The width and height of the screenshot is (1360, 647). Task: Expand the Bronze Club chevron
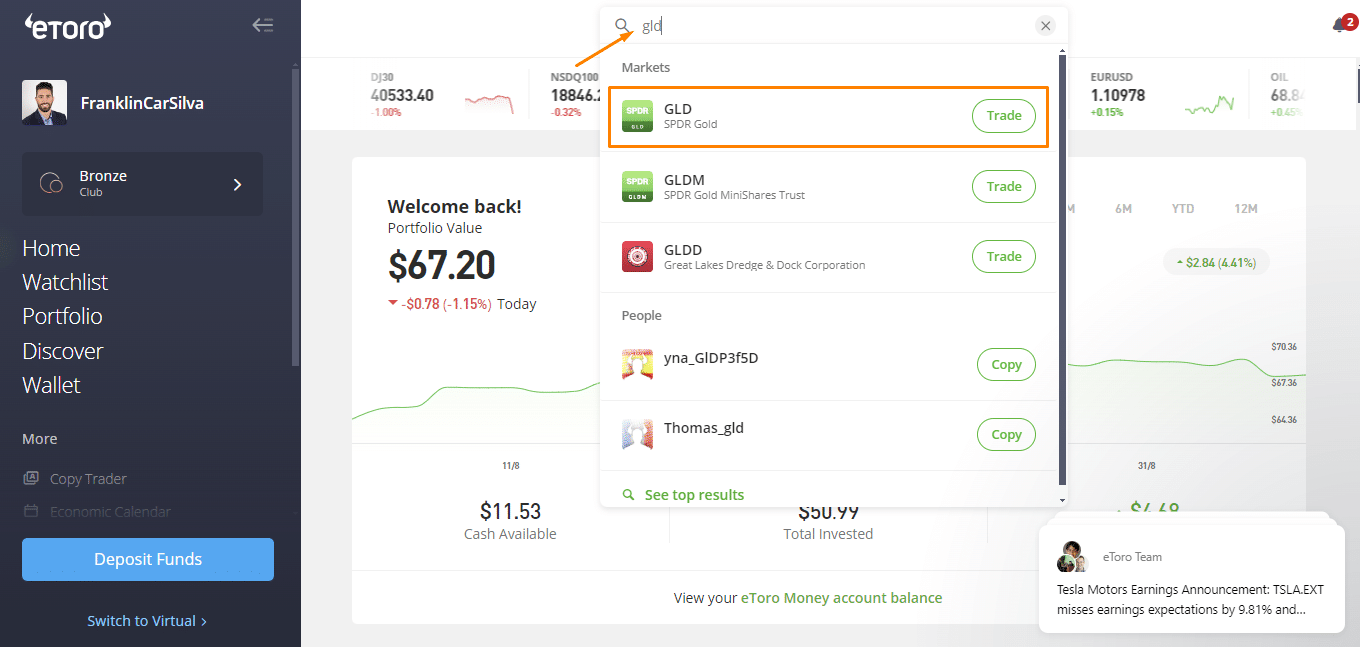pyautogui.click(x=238, y=184)
